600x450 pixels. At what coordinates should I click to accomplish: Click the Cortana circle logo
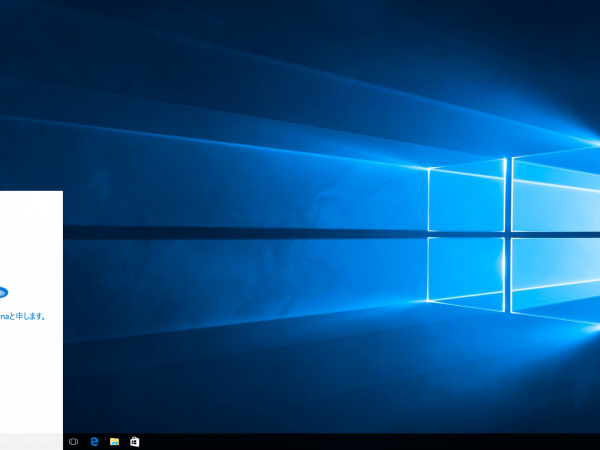(x=3, y=292)
